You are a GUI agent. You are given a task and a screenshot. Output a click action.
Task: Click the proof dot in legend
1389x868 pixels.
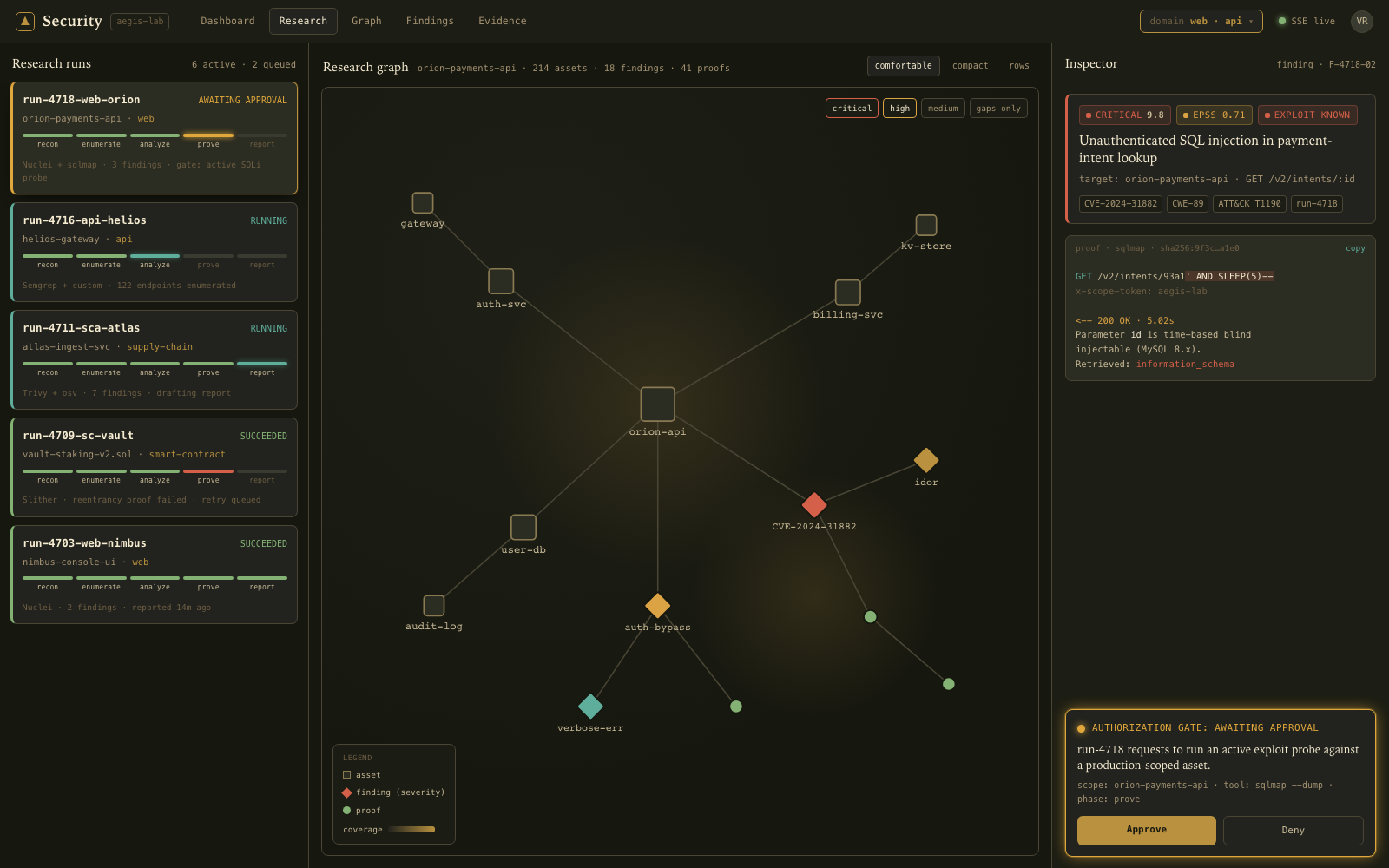346,811
